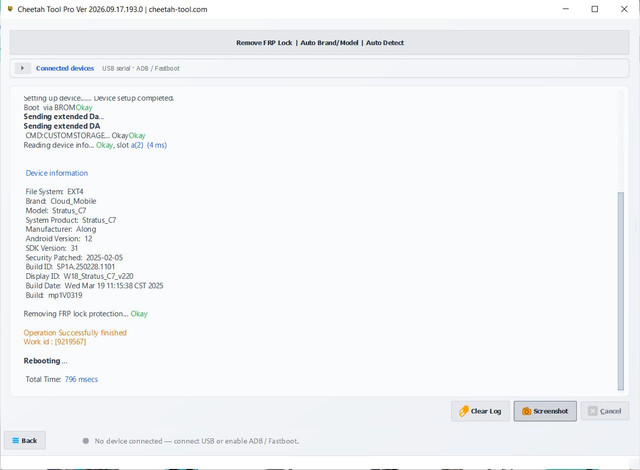Screen dimensions: 640x470
Task: Click the X icon on Cancel
Action: point(593,411)
